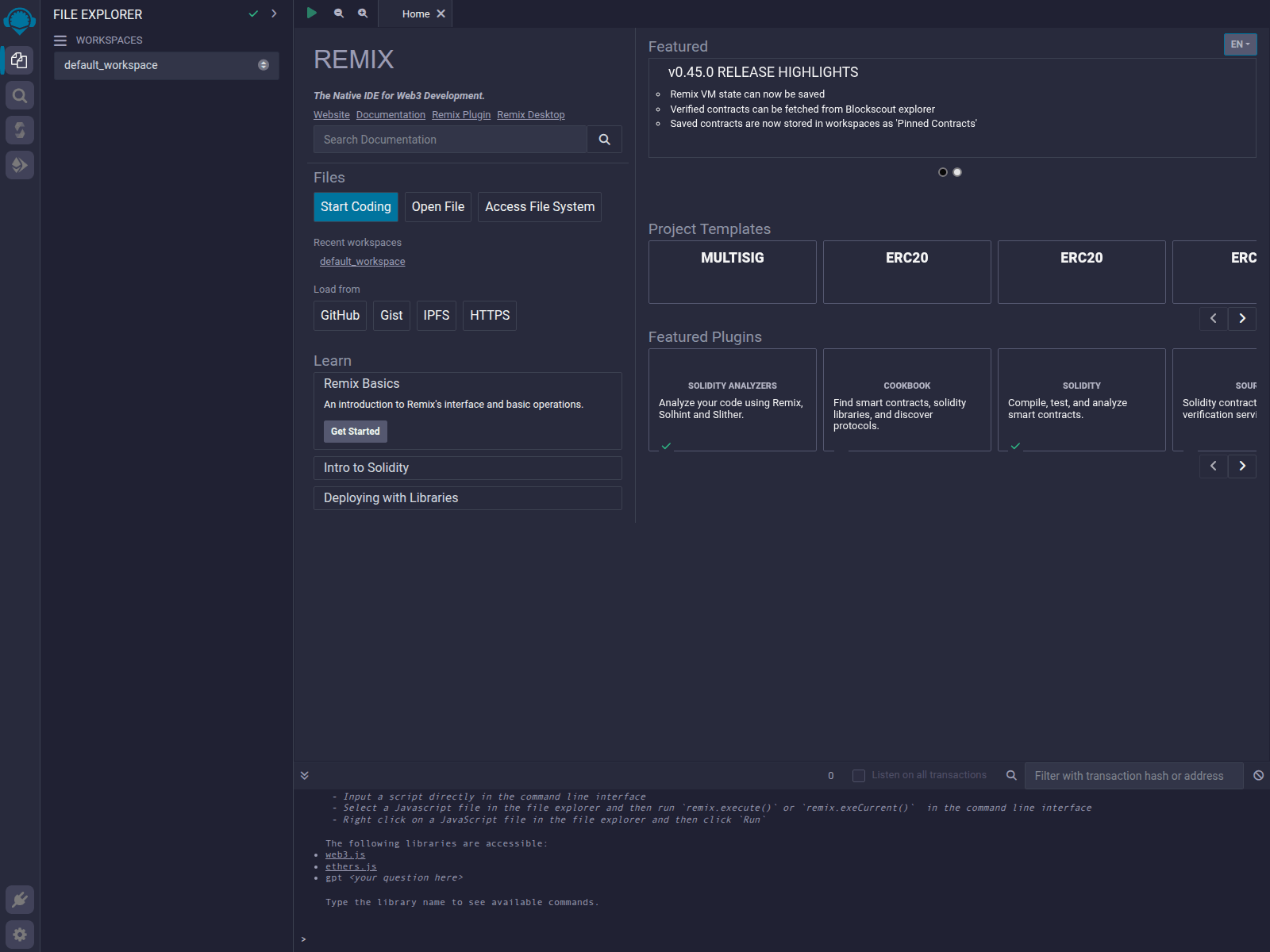Image resolution: width=1270 pixels, height=952 pixels.
Task: Expand Intro to Solidity section
Action: pos(468,468)
